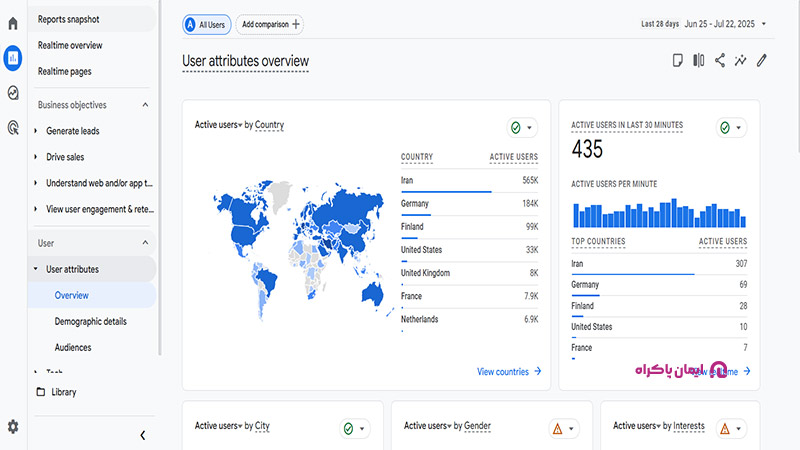Click warning triangle on Gender card
Image resolution: width=800 pixels, height=450 pixels.
pos(558,429)
